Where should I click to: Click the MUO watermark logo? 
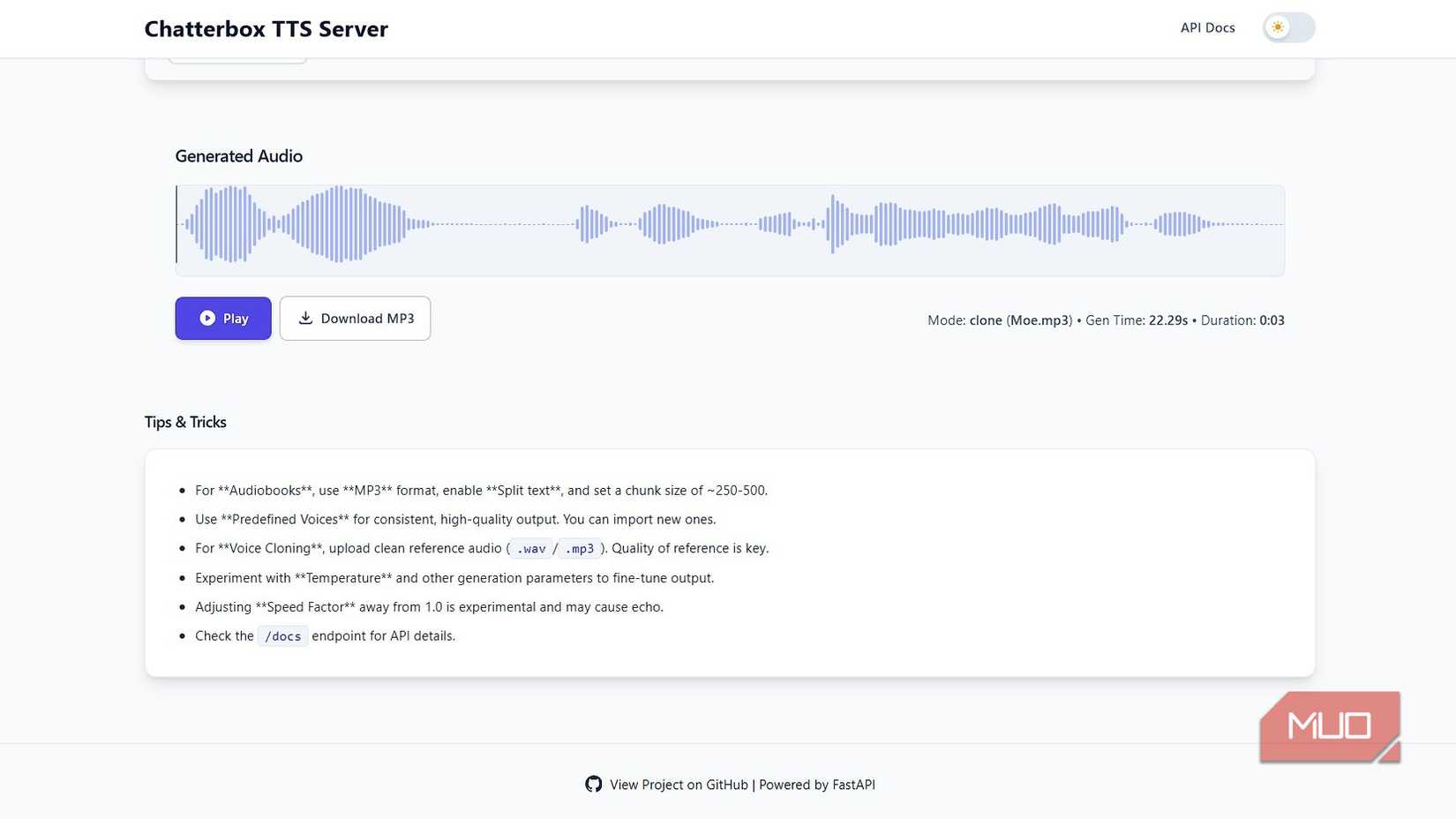[x=1329, y=725]
